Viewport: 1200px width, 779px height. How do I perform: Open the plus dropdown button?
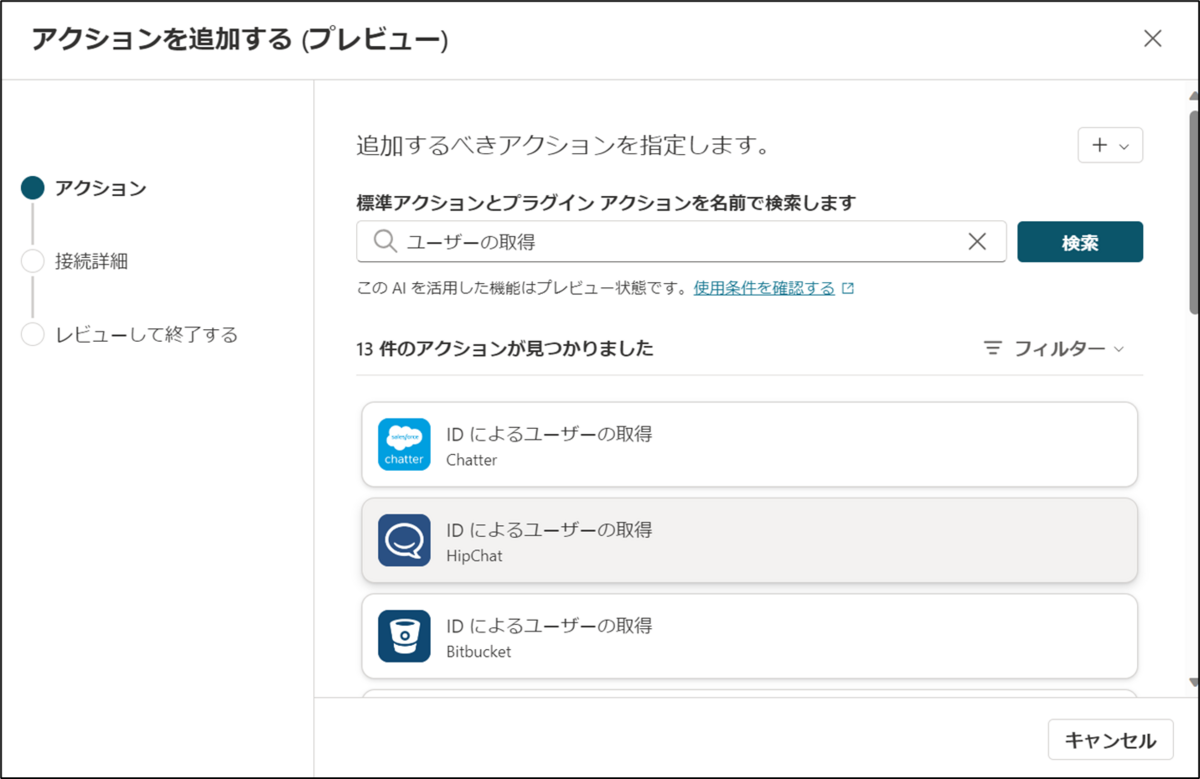1110,145
